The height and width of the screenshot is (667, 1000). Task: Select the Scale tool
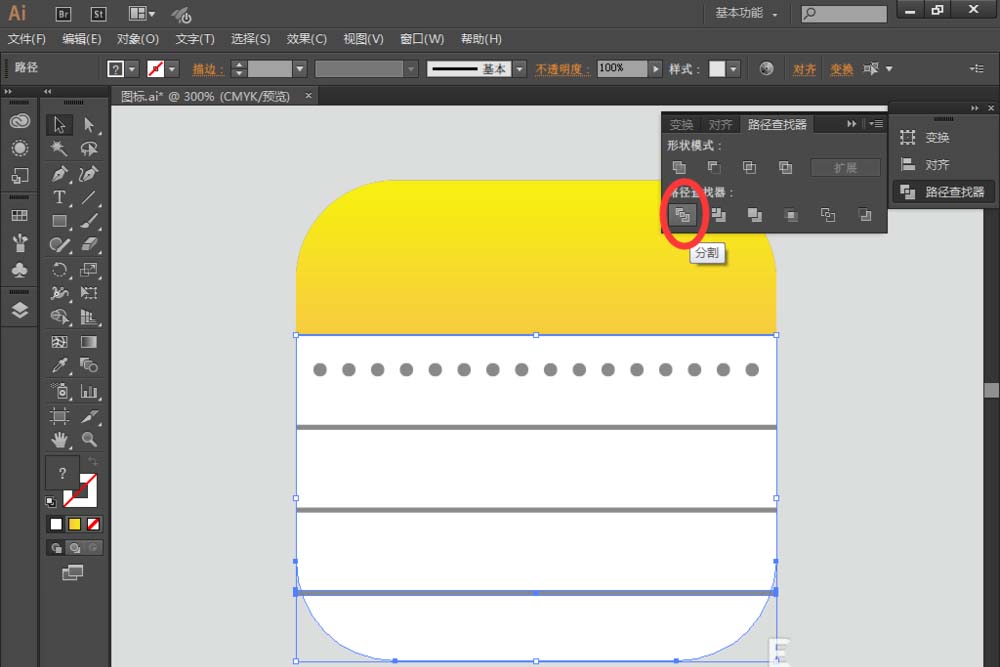(x=89, y=270)
